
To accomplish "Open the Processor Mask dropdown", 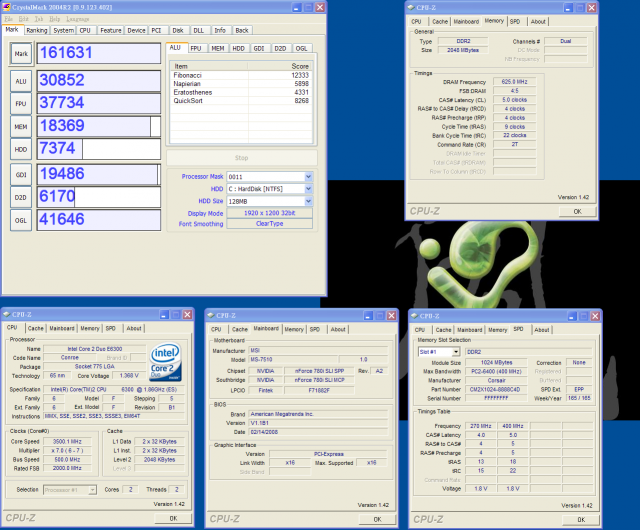I will pos(309,176).
